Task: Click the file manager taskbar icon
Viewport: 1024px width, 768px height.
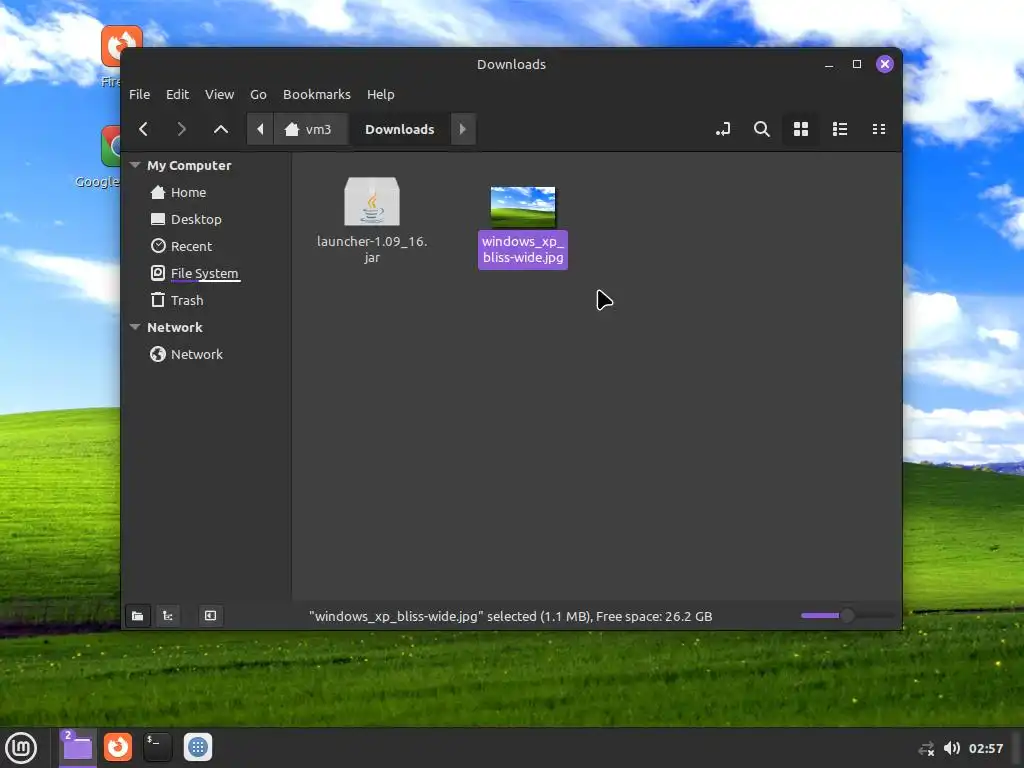Action: 77,747
